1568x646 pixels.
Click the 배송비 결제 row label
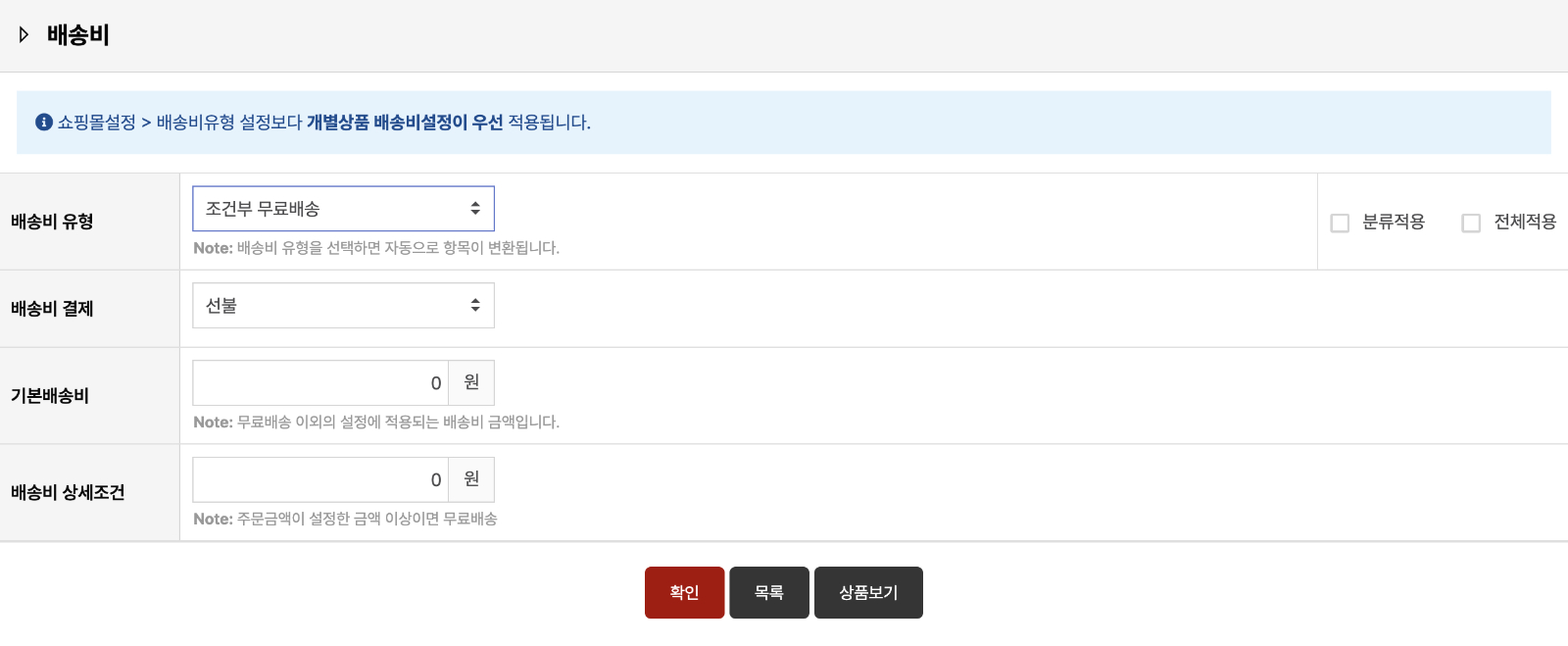[x=52, y=309]
